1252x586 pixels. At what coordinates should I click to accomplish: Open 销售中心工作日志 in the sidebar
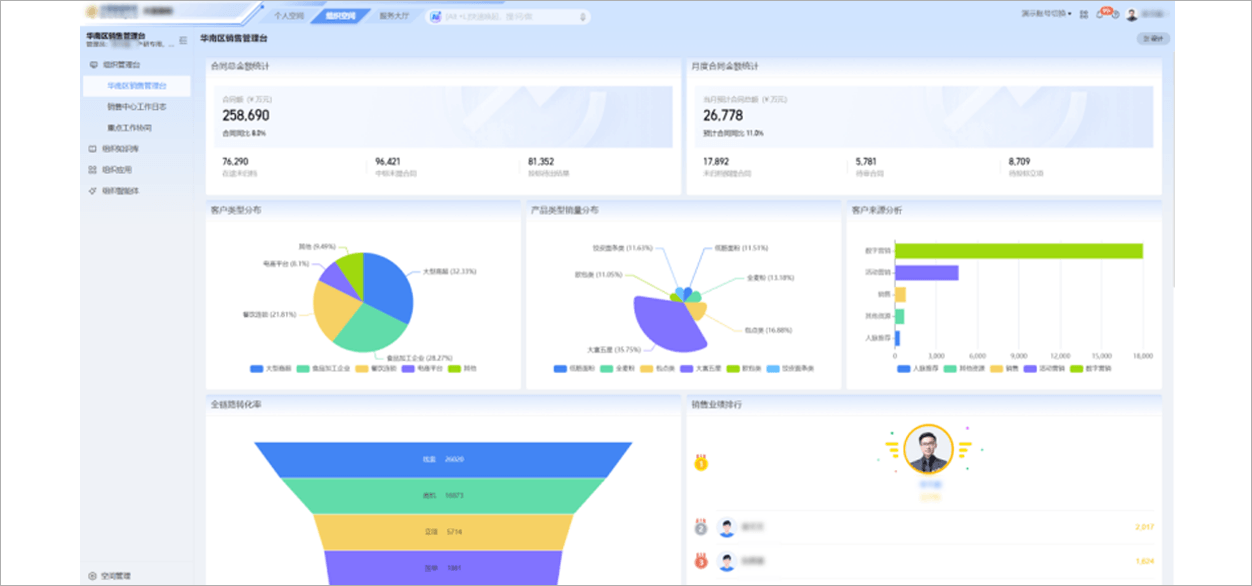click(137, 107)
